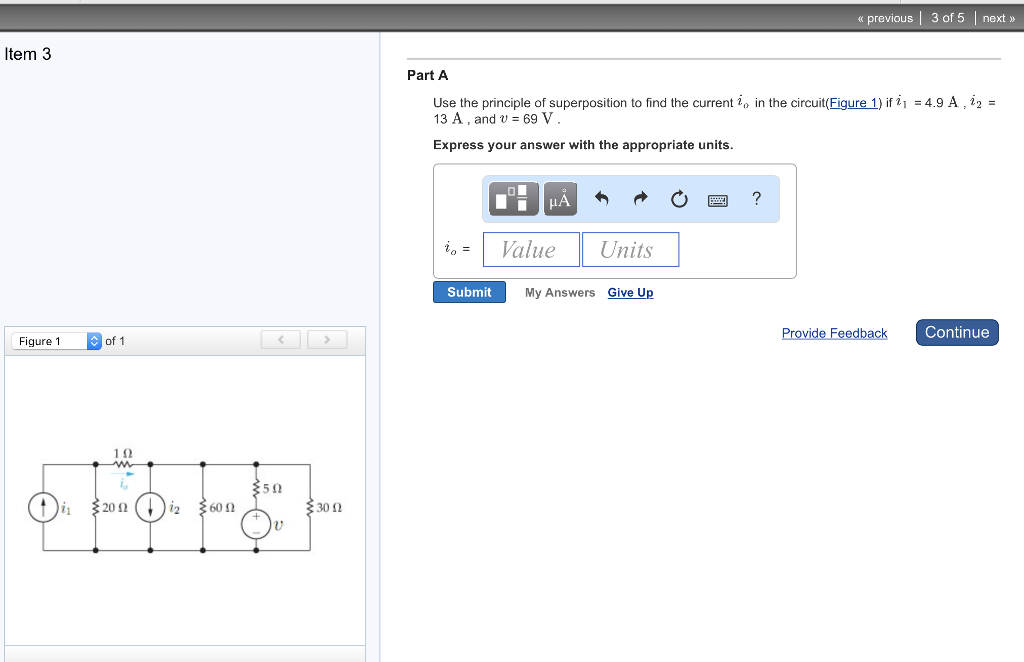Click the μÅ units insertion icon
Image resolution: width=1024 pixels, height=662 pixels.
(x=559, y=198)
